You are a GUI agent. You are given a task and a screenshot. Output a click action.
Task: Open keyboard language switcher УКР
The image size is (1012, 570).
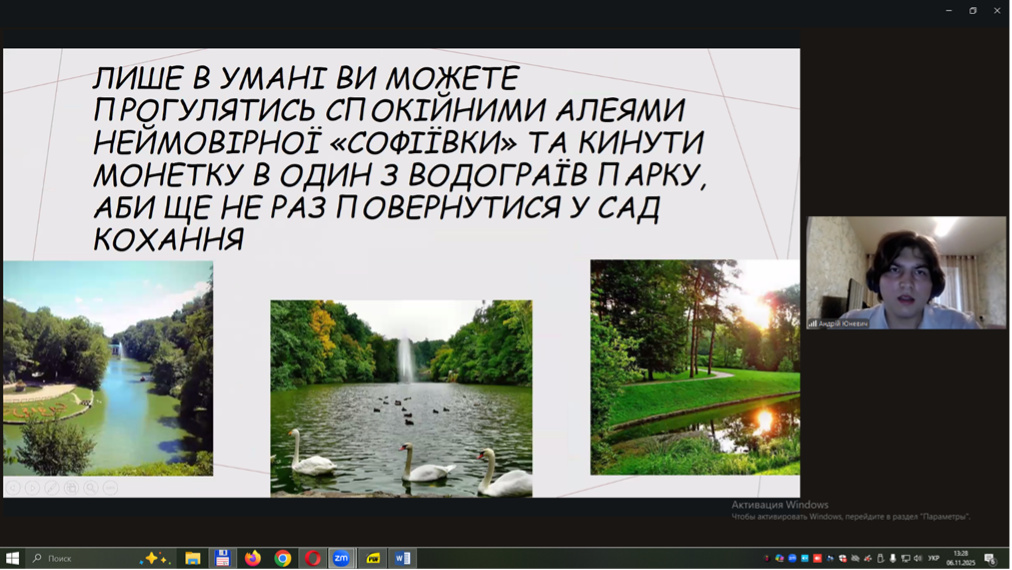(934, 558)
